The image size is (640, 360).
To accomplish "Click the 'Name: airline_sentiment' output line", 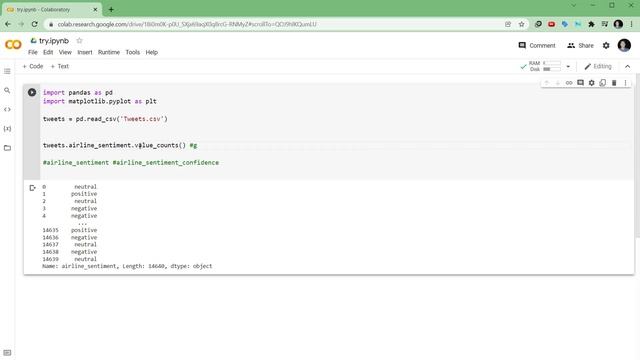I will click(x=127, y=266).
